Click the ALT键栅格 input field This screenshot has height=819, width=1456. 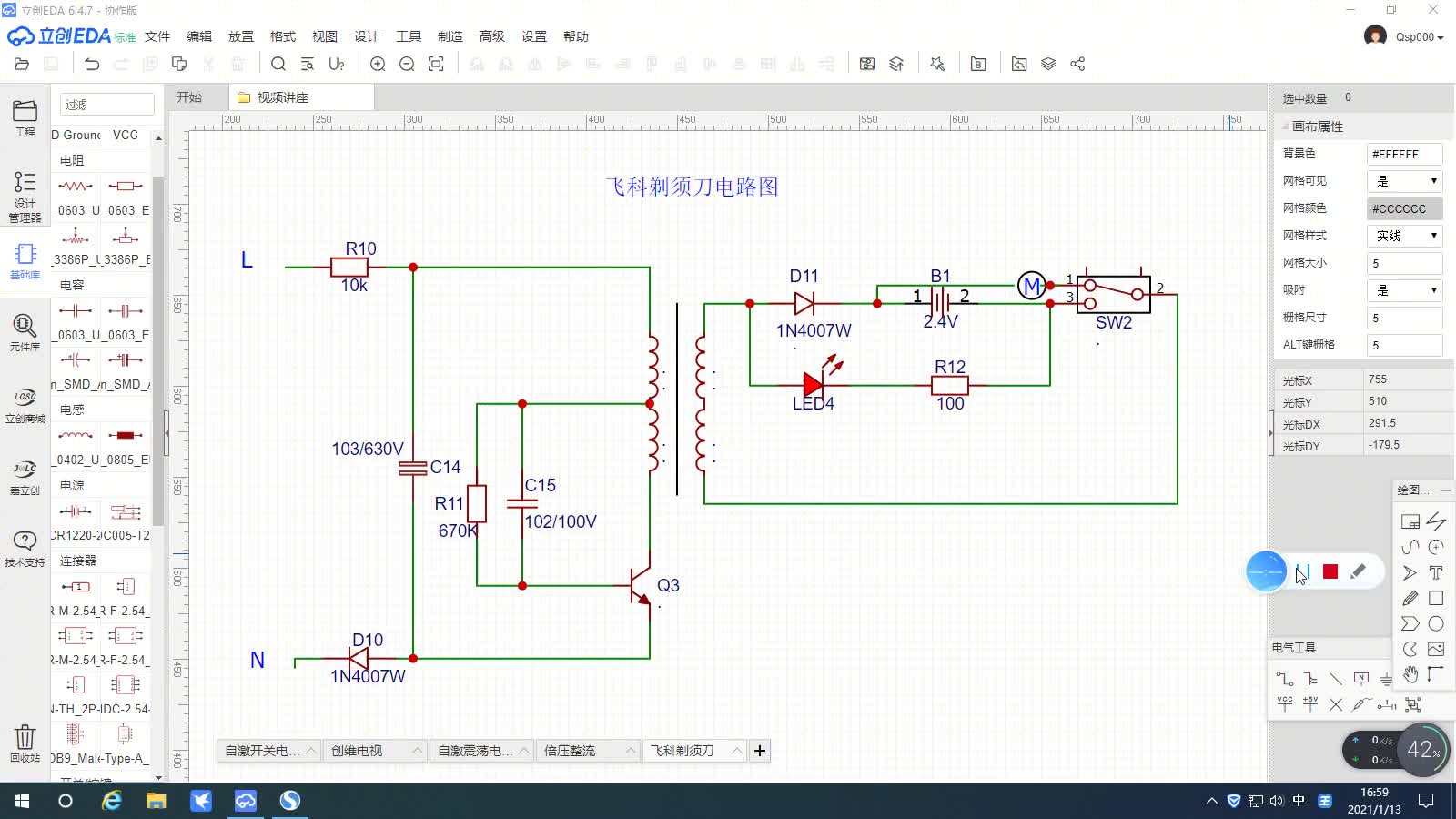coord(1405,345)
